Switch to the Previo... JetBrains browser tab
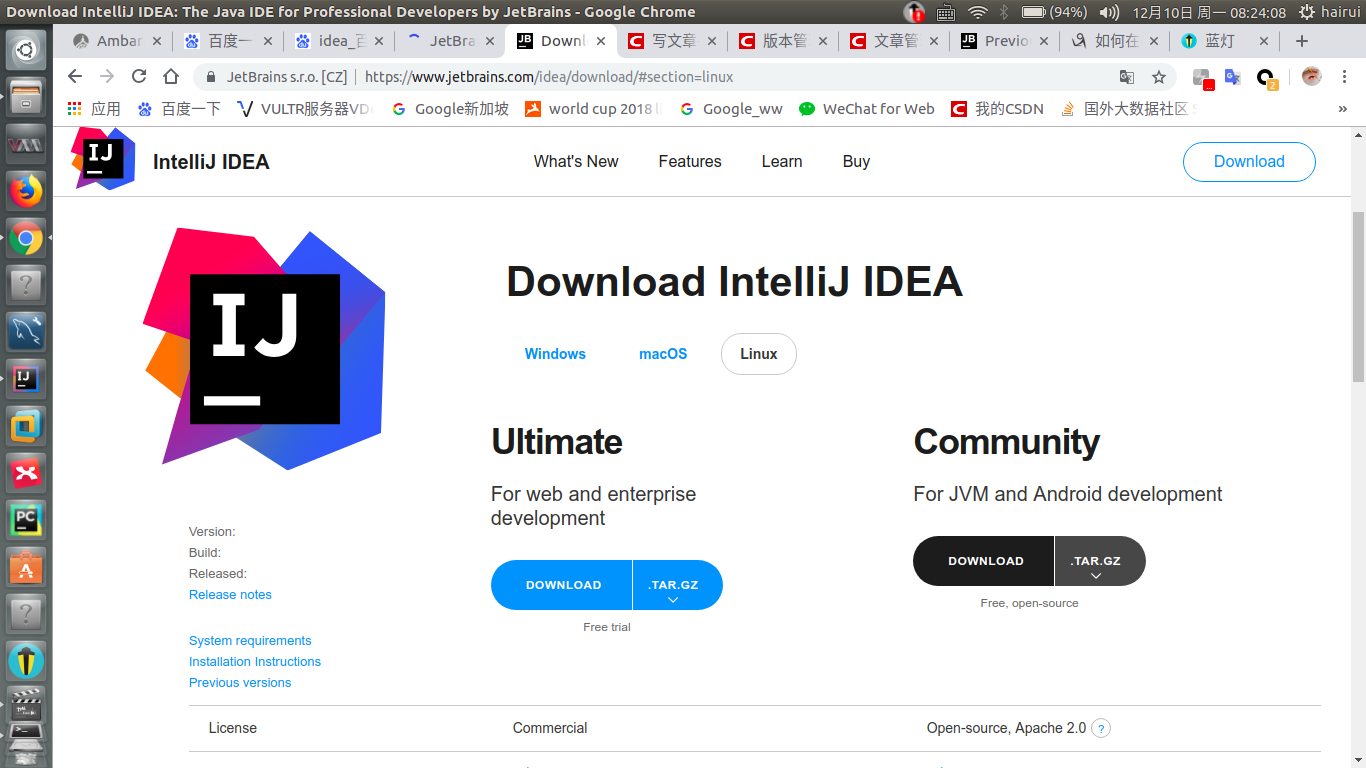The image size is (1366, 768). [x=1003, y=41]
